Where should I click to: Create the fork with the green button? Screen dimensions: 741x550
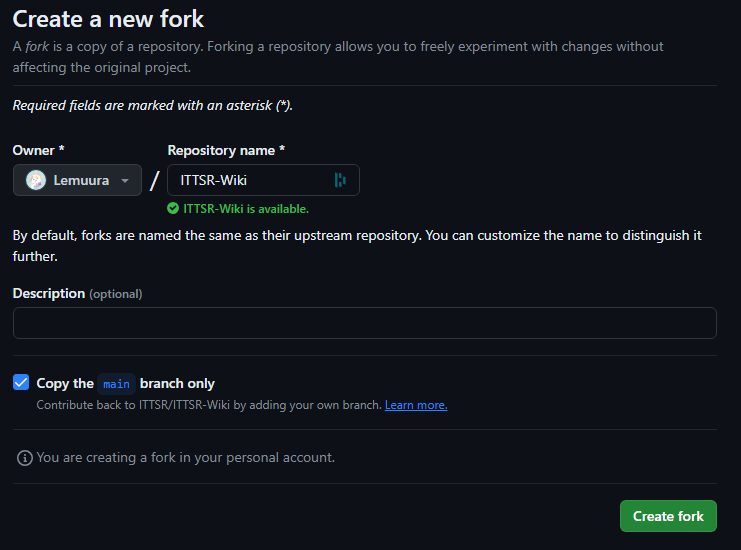point(668,516)
